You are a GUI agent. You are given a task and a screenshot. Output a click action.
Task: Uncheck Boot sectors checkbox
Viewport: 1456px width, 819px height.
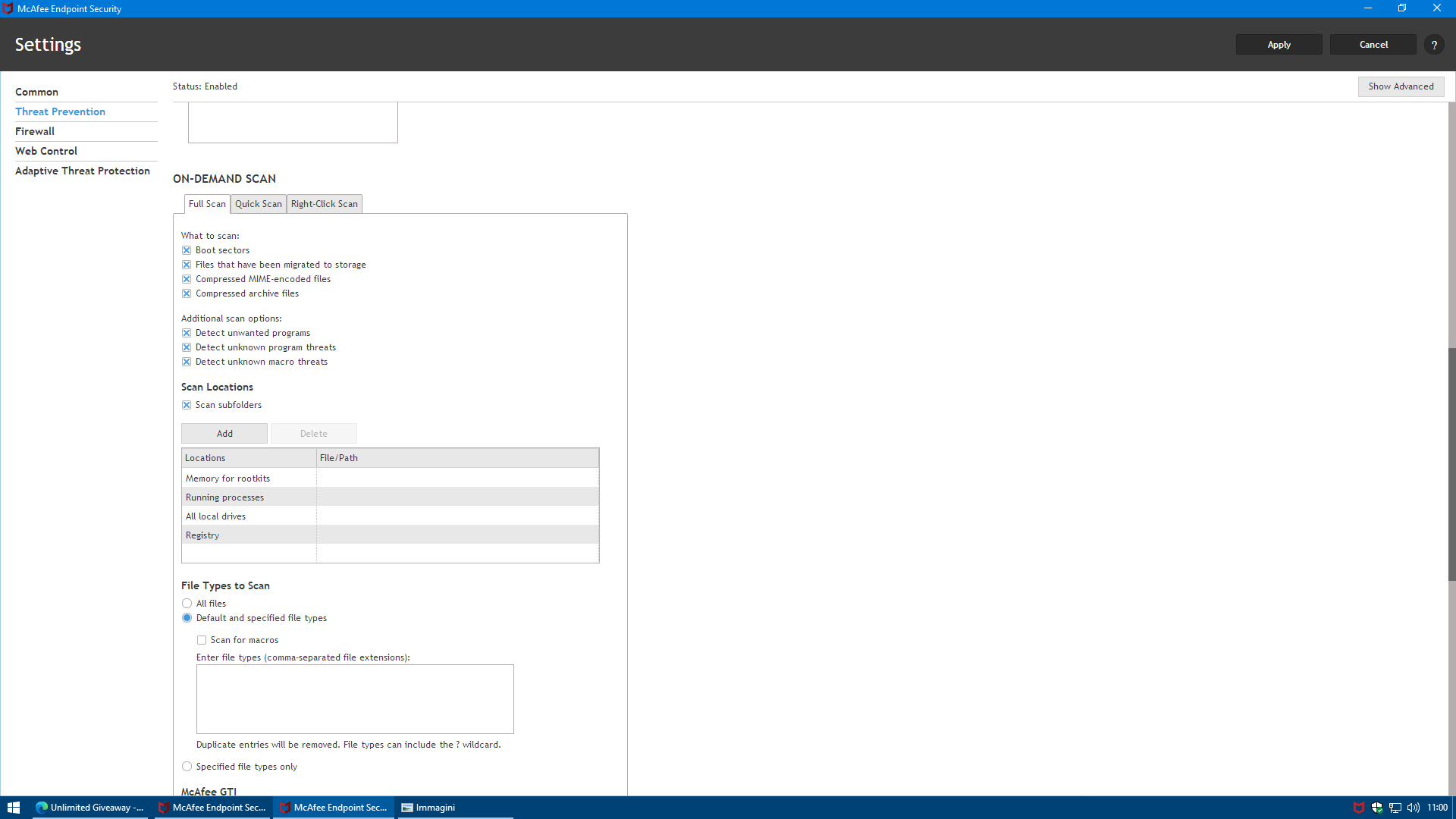point(187,250)
